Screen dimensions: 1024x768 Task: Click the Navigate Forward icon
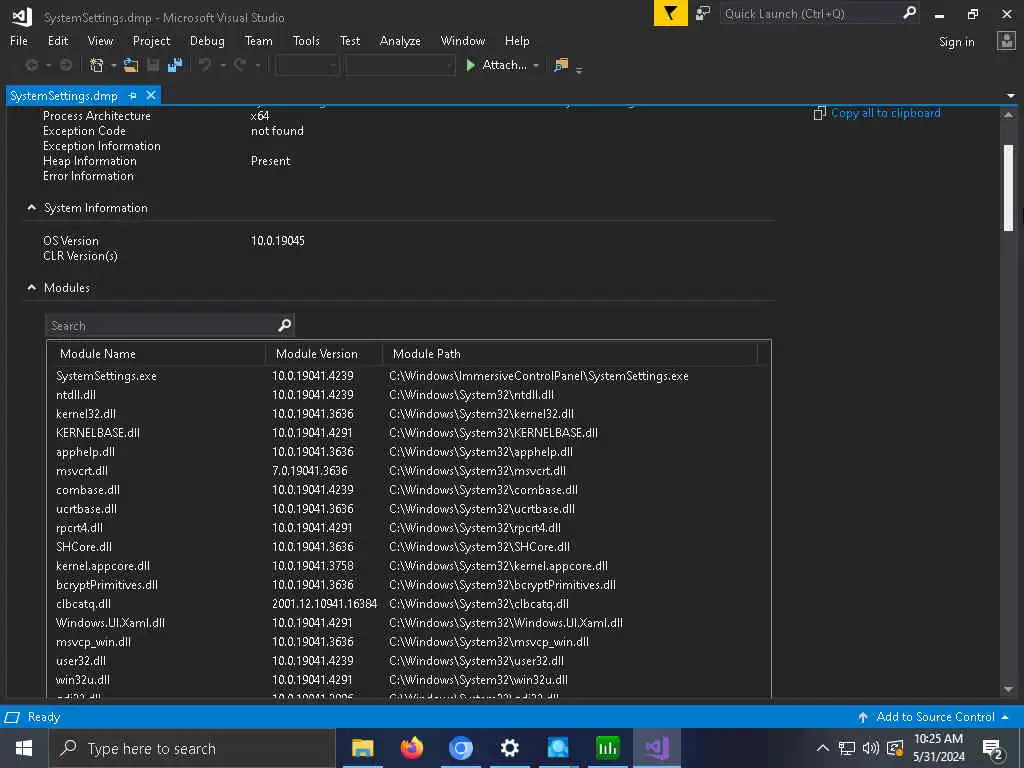point(66,65)
